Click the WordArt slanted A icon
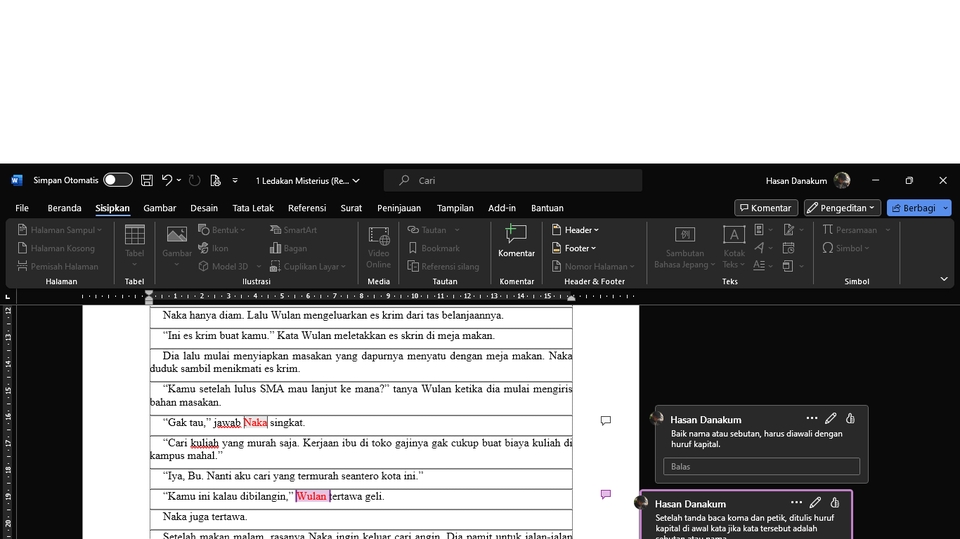This screenshot has width=960, height=539. click(x=759, y=247)
